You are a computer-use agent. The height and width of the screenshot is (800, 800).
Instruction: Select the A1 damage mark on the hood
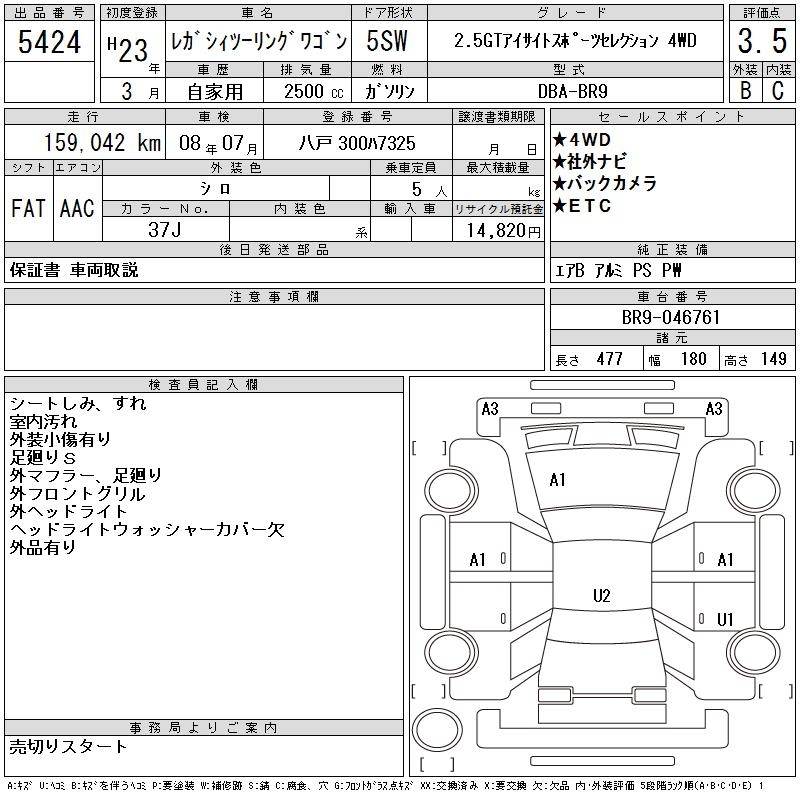[558, 480]
